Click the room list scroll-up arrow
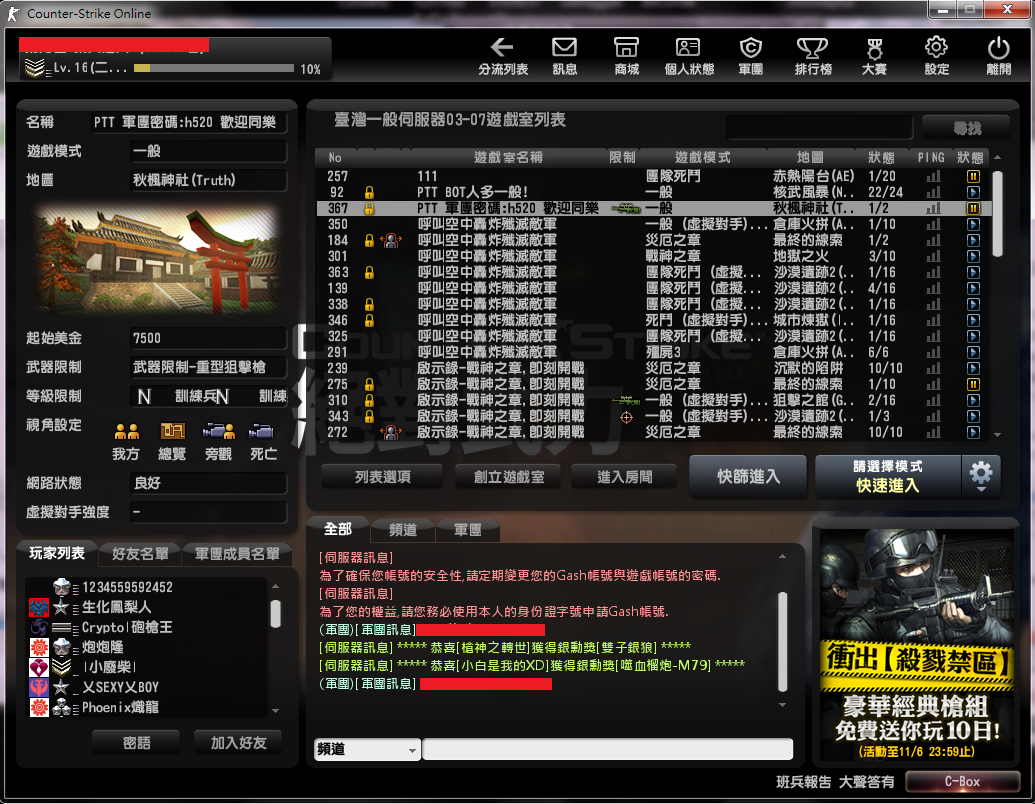The width and height of the screenshot is (1035, 804). tap(997, 158)
